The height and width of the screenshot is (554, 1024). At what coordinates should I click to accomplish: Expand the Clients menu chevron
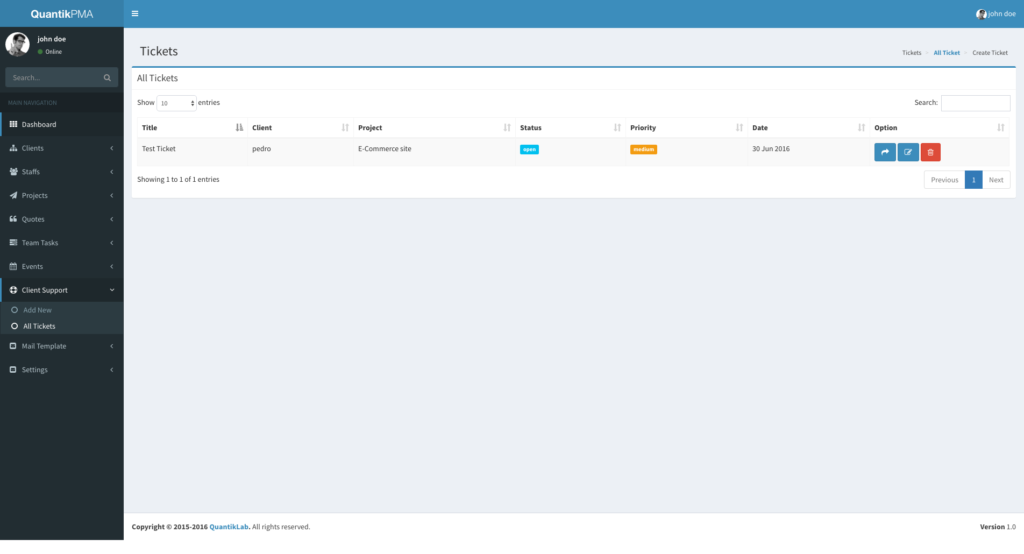112,148
